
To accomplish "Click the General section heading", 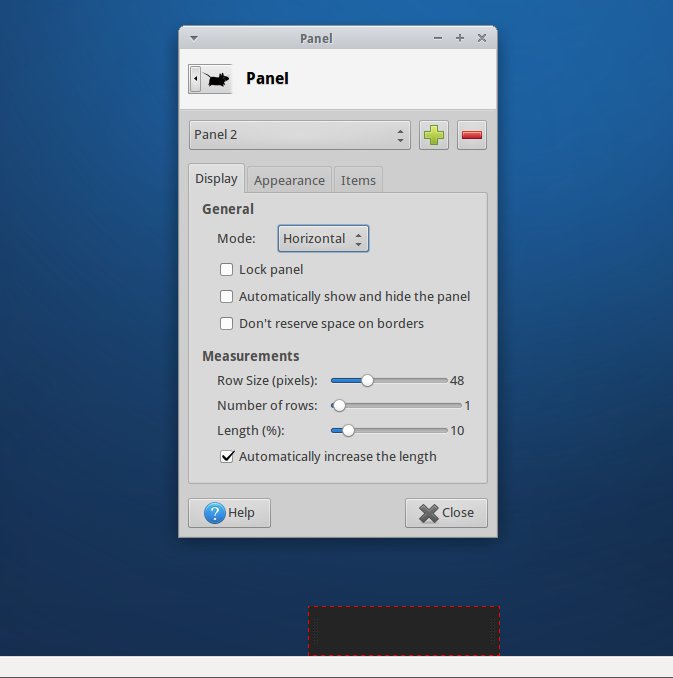I will pyautogui.click(x=228, y=209).
